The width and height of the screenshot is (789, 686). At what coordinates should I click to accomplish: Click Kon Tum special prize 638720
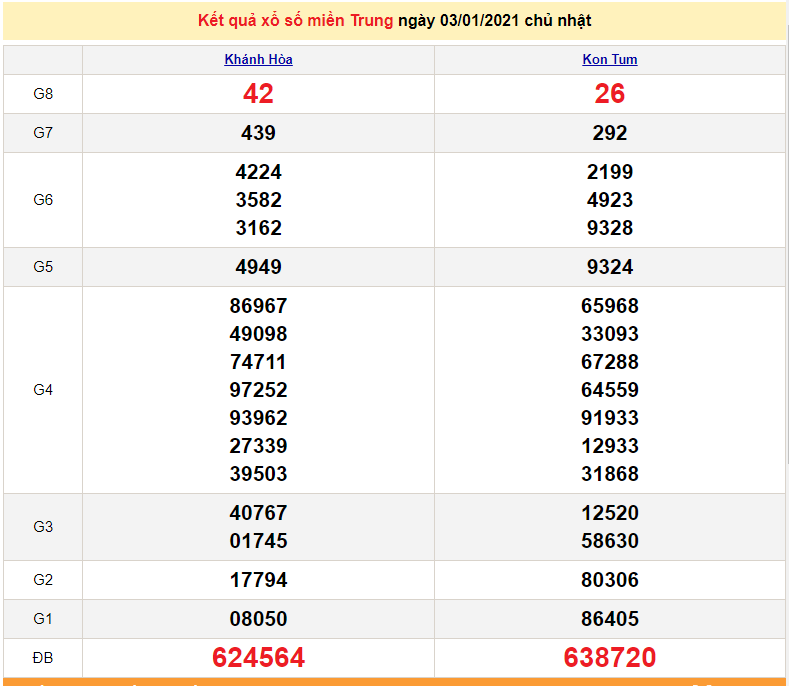[609, 657]
